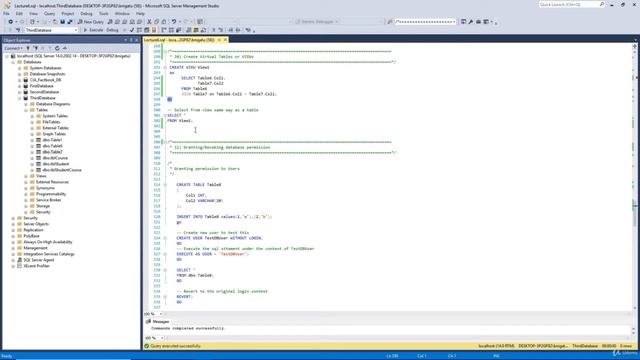Click the Parse checkmark icon
Image resolution: width=640 pixels, height=360 pixels.
pos(132,30)
